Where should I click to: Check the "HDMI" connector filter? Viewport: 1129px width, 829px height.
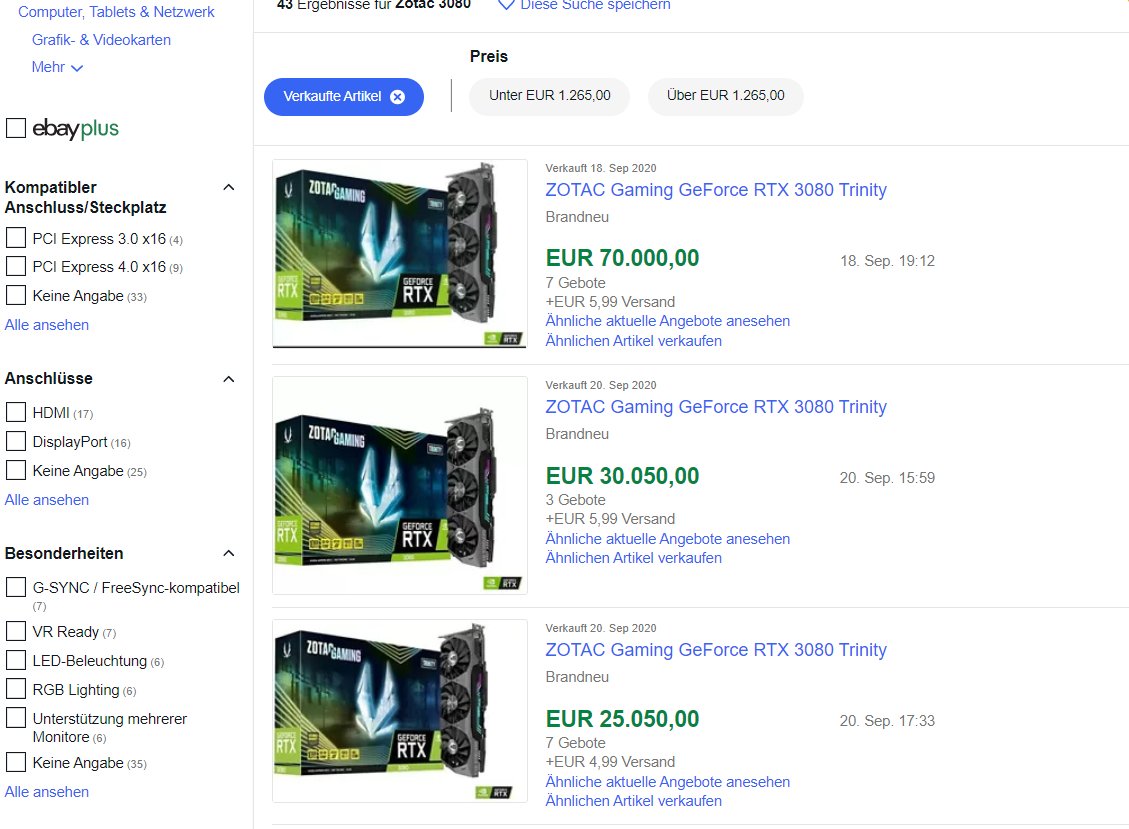click(x=15, y=412)
